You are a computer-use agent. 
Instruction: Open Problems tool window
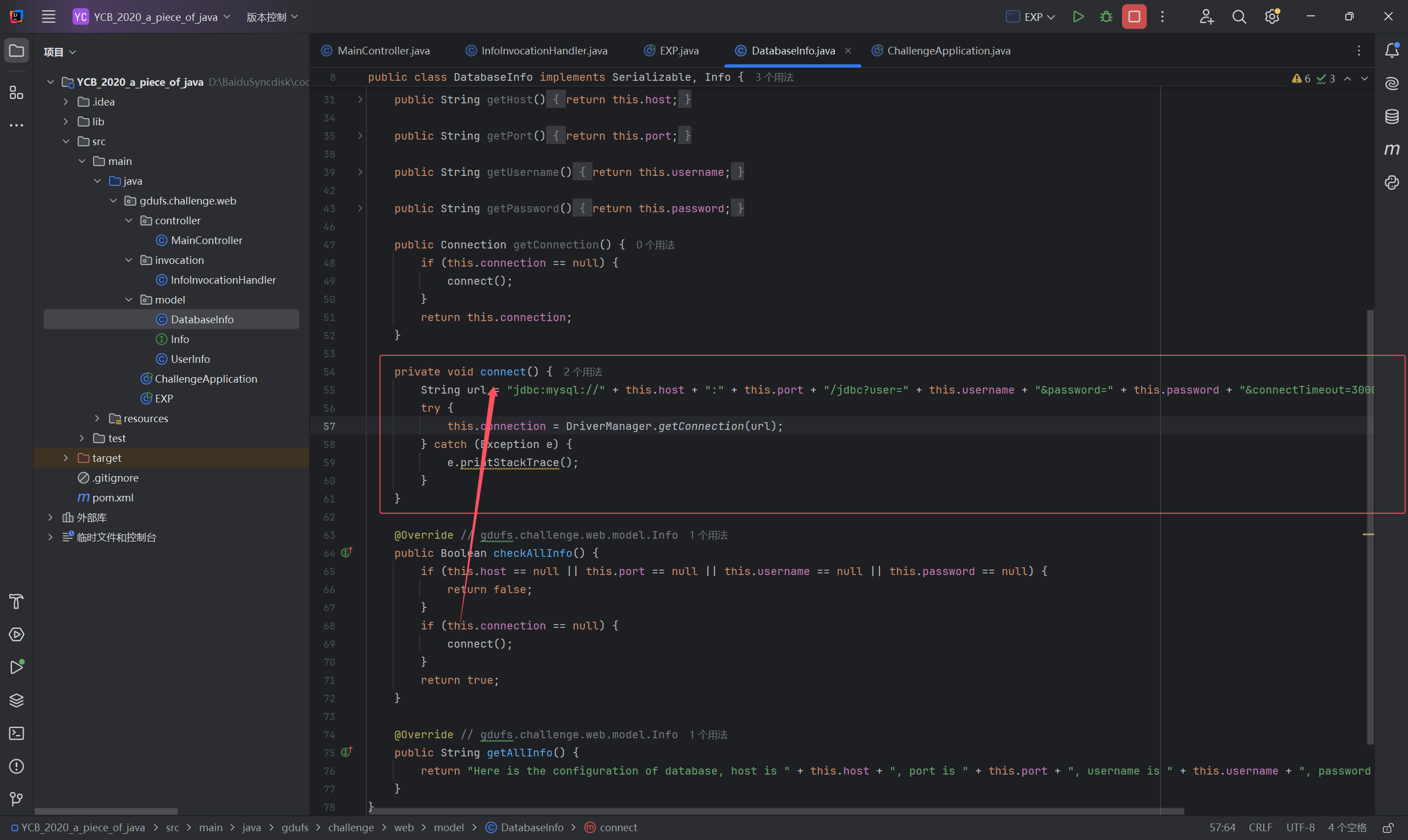(16, 766)
